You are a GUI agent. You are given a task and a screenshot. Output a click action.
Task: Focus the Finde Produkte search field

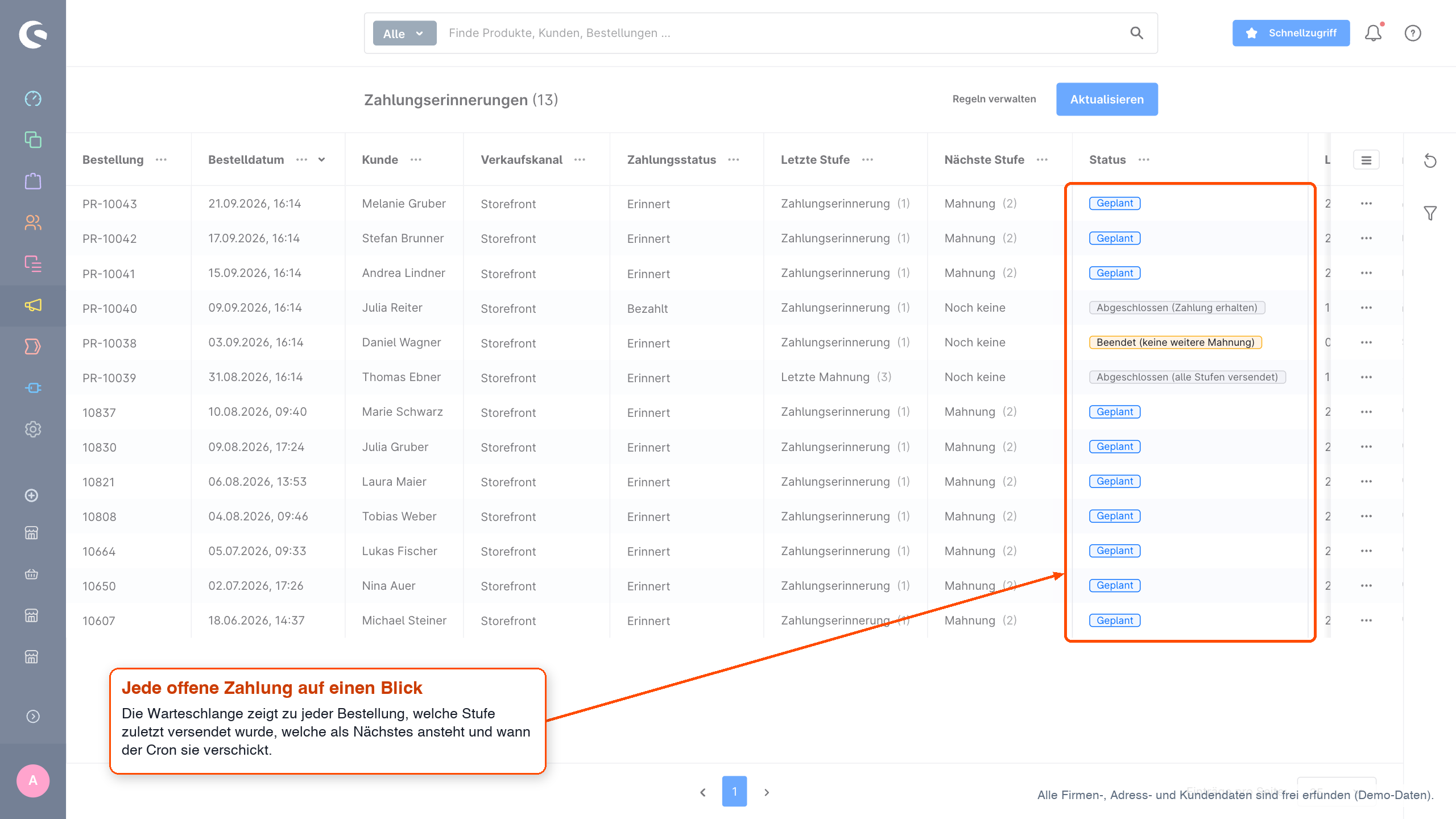785,33
